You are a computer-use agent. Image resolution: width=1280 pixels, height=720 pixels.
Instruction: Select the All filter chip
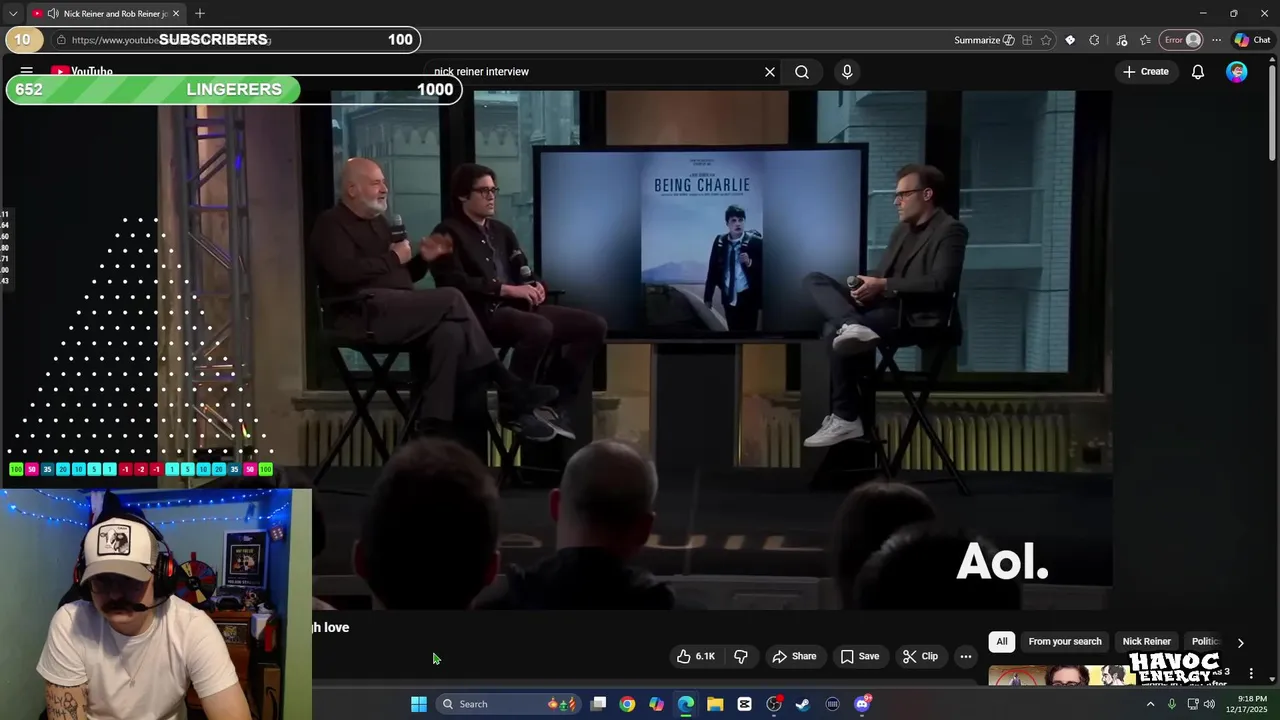tap(1002, 642)
